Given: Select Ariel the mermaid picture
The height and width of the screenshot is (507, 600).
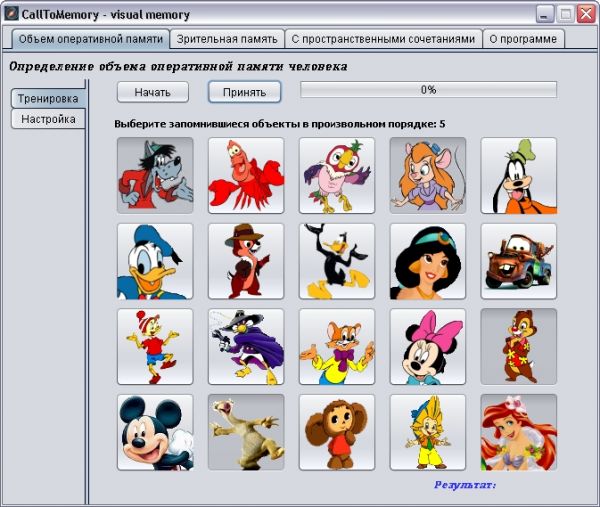Looking at the screenshot, I should click(518, 432).
